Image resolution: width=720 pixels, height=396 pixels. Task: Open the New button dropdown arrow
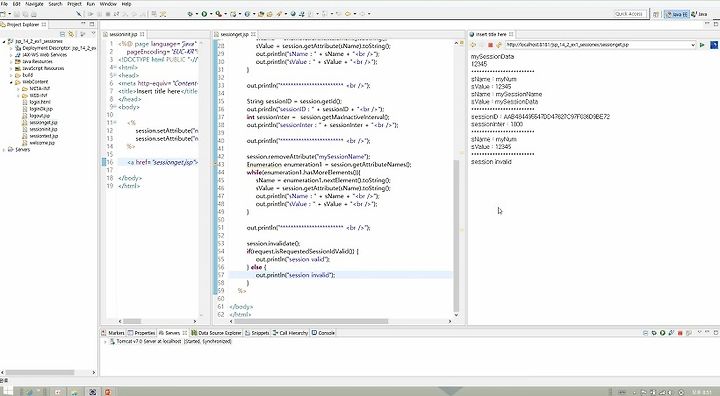[9, 14]
